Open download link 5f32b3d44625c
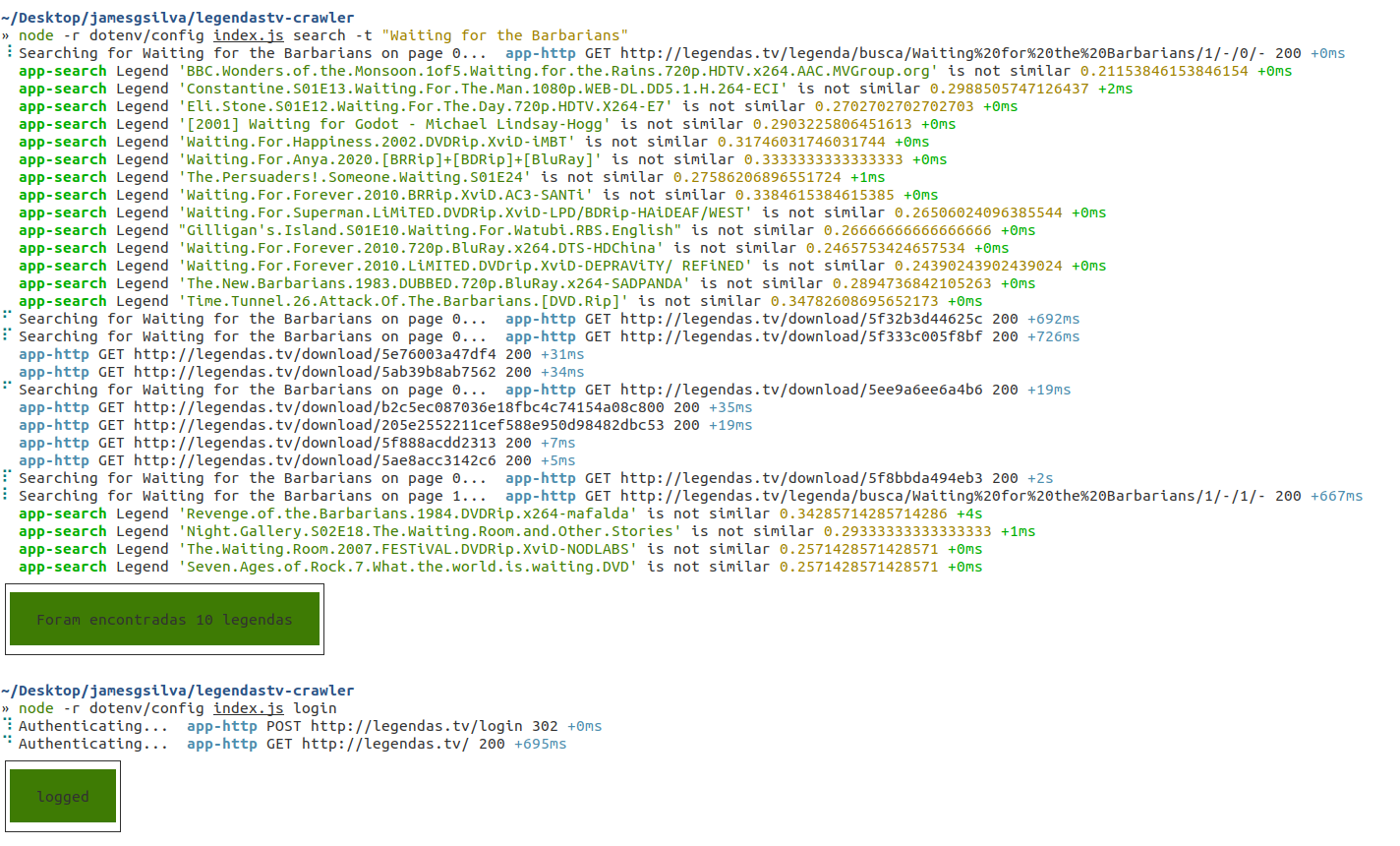 point(801,319)
